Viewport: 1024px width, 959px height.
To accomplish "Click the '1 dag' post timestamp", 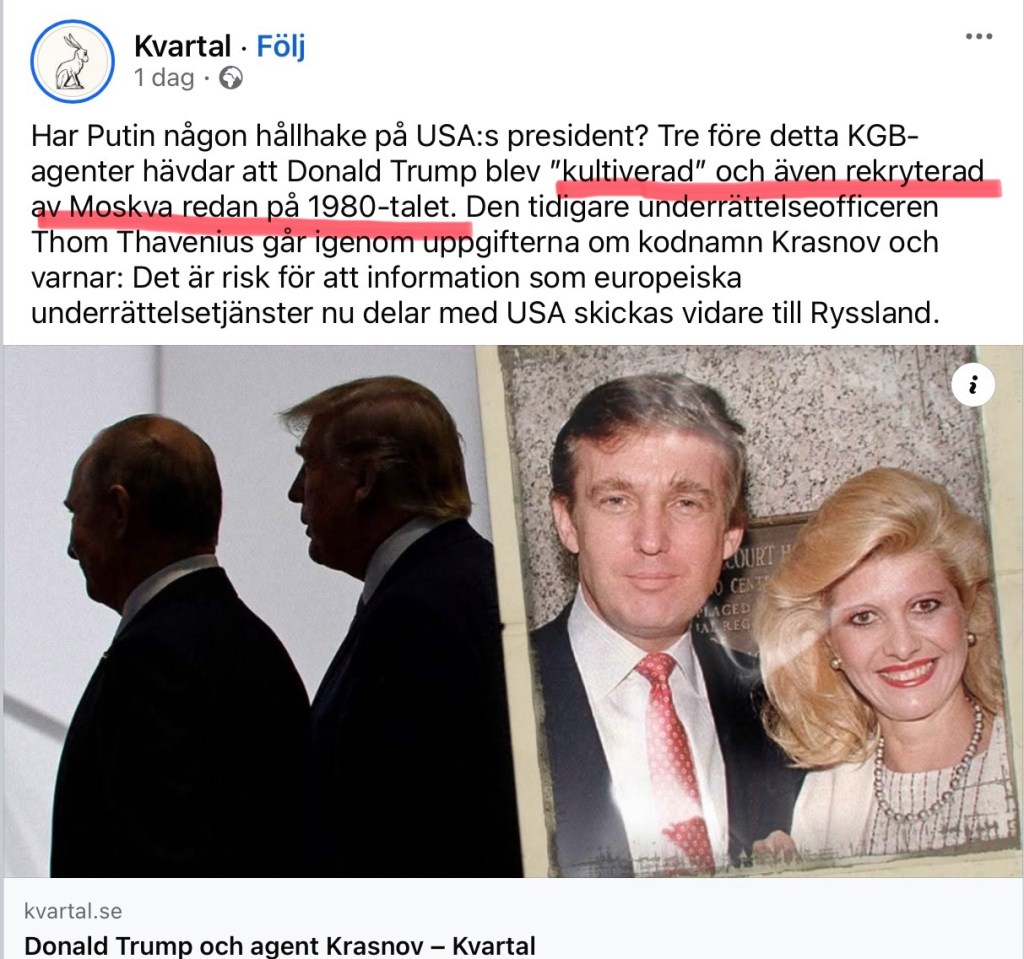I will 164,78.
